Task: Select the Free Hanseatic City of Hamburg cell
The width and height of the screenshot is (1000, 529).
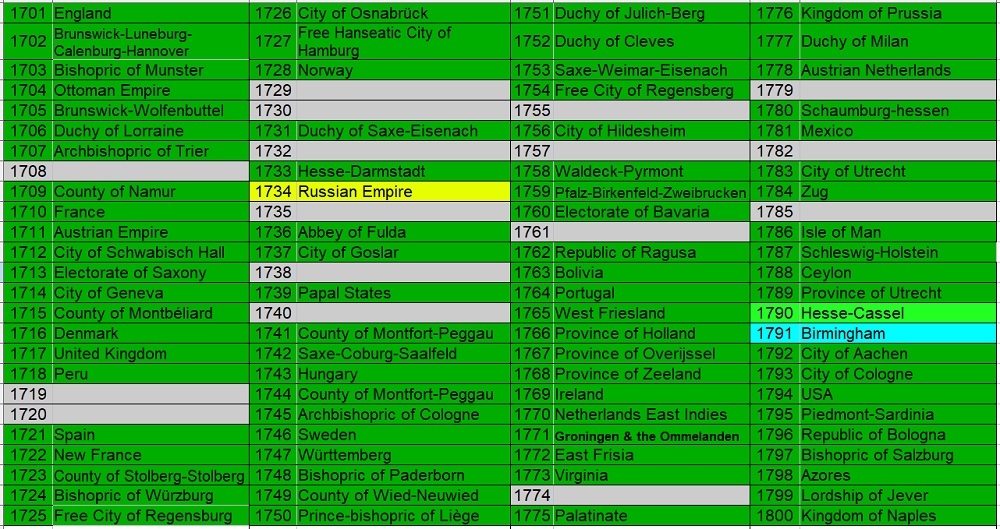Action: coord(403,41)
